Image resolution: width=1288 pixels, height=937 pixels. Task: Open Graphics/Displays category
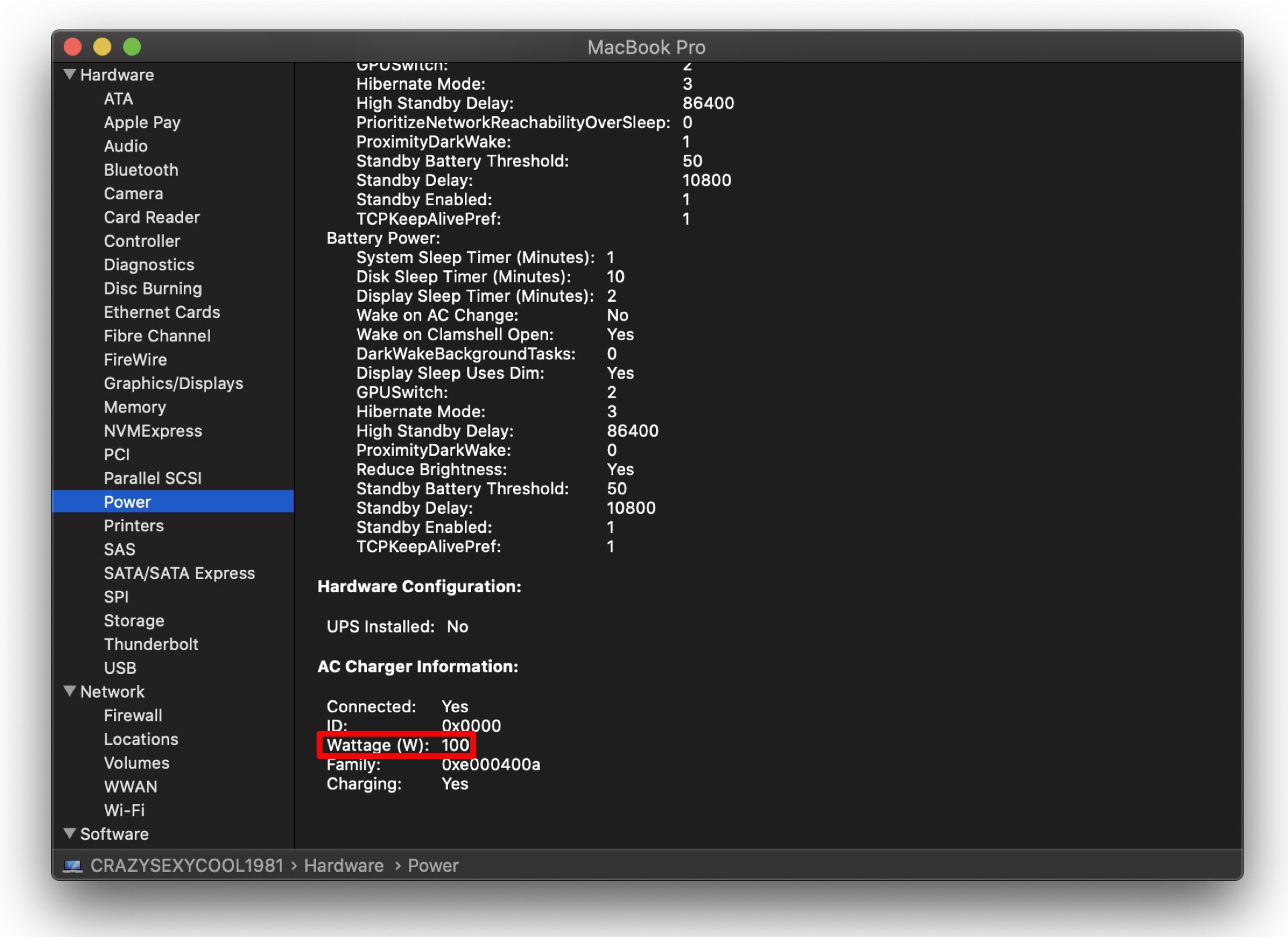coord(173,383)
